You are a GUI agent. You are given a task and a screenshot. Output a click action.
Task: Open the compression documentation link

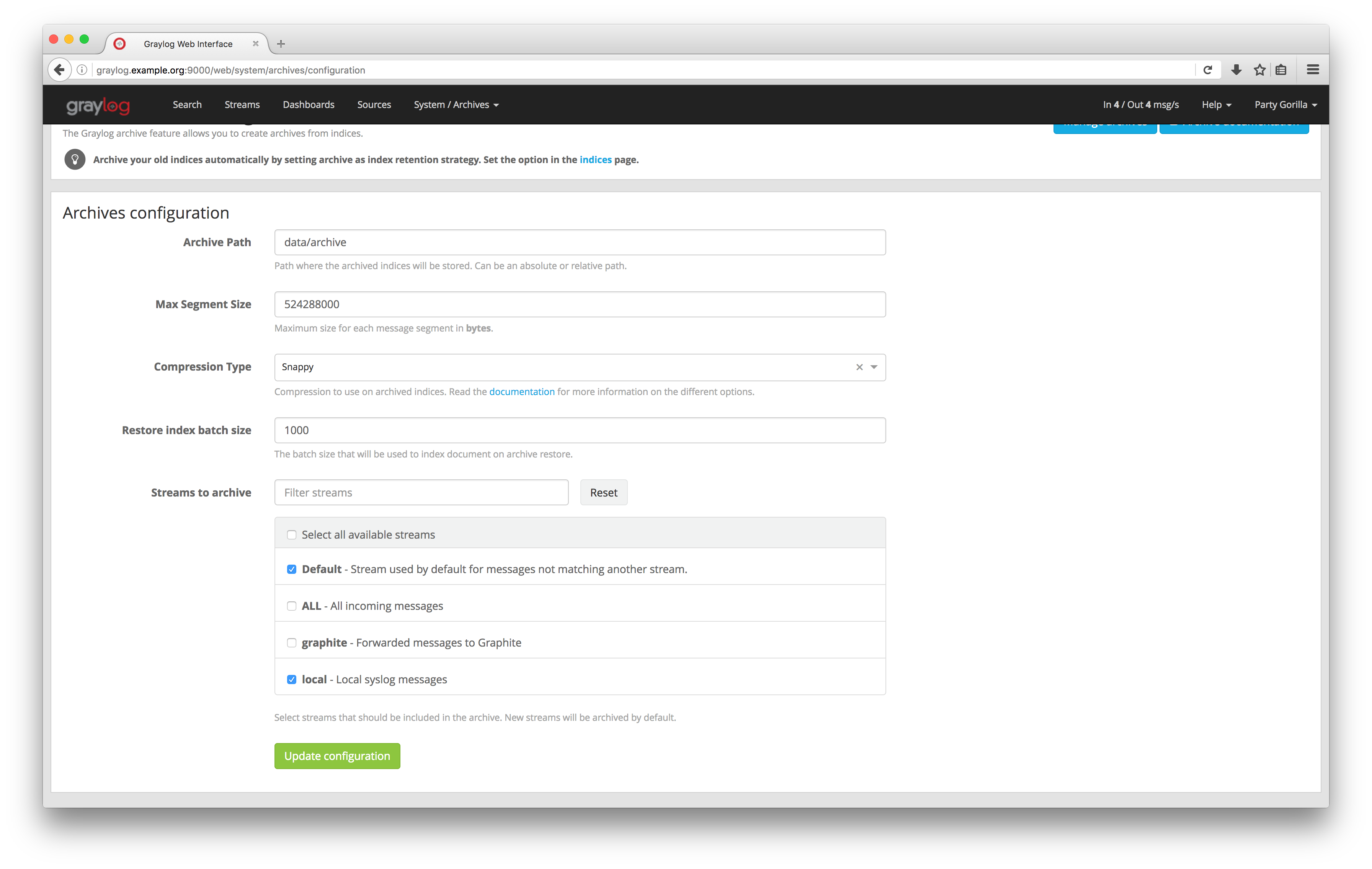(x=521, y=392)
